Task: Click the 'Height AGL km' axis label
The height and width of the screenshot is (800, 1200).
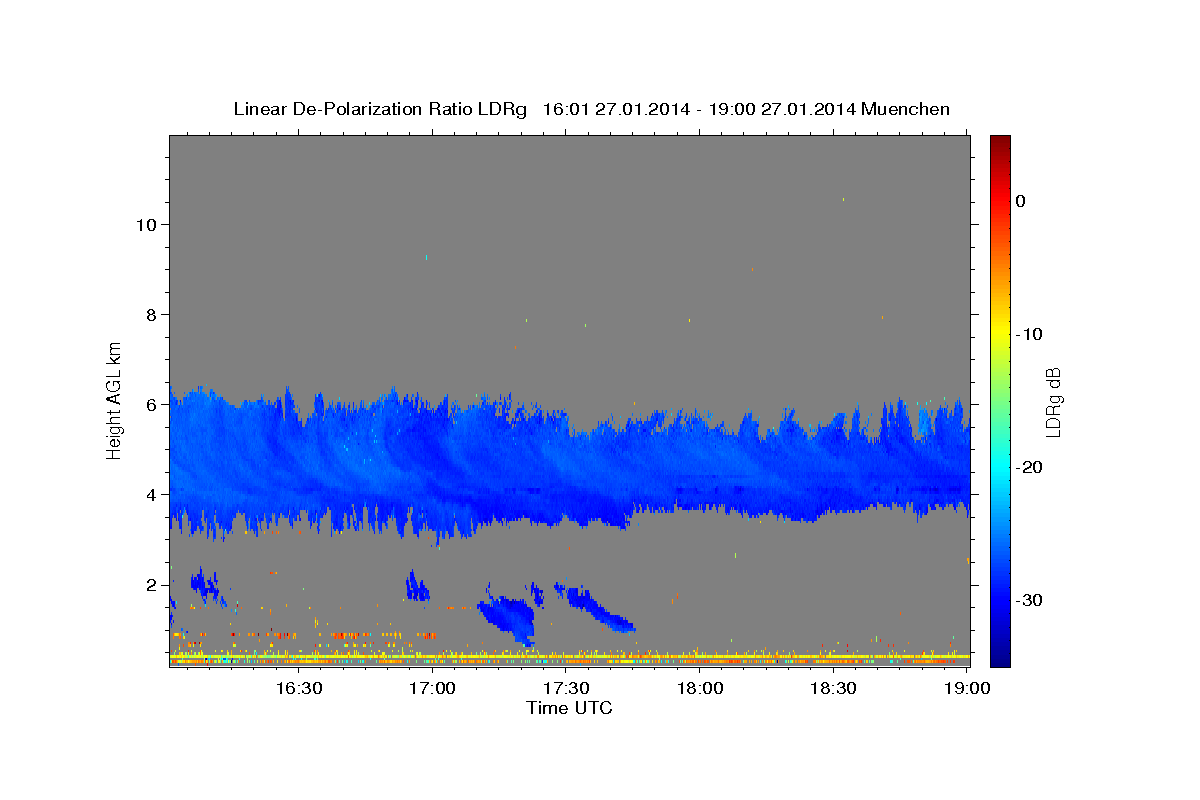Action: [115, 401]
